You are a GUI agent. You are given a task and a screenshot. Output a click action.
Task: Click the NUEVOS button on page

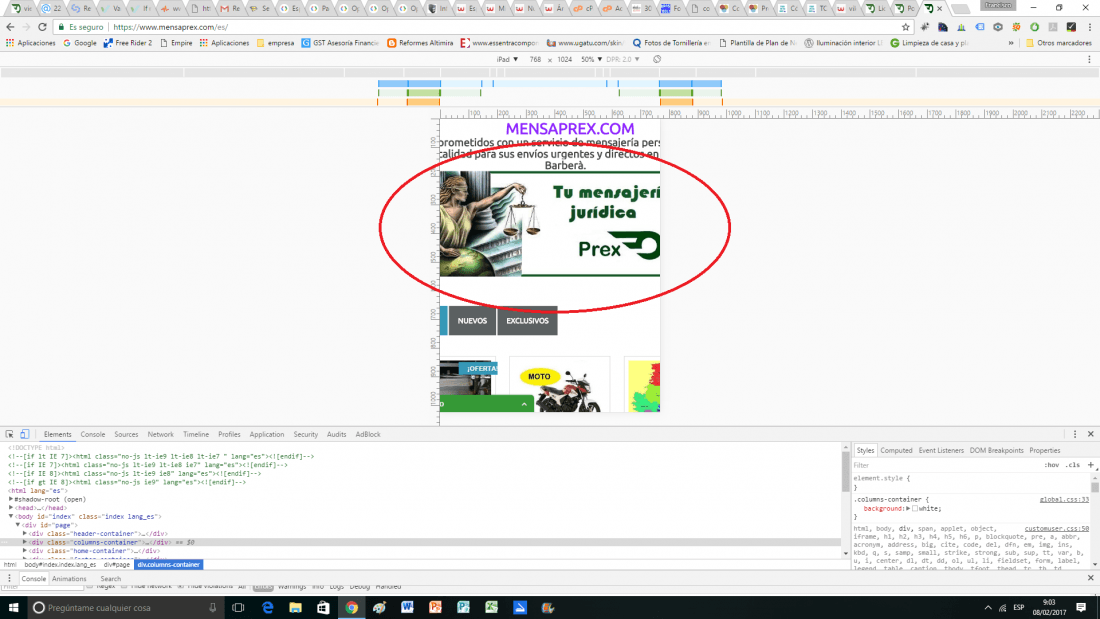point(472,321)
